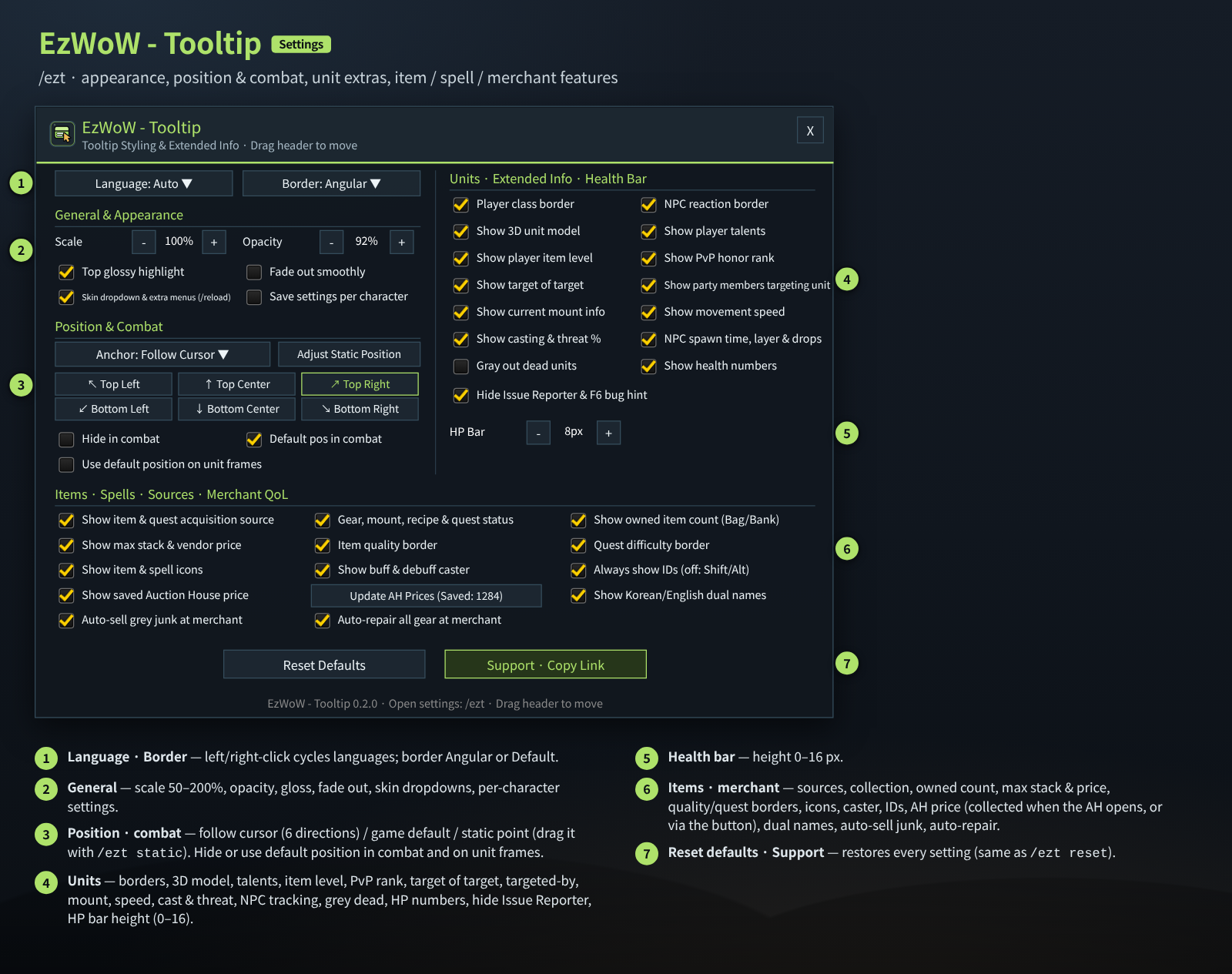
Task: Open the Language: Auto dropdown
Action: pos(144,183)
